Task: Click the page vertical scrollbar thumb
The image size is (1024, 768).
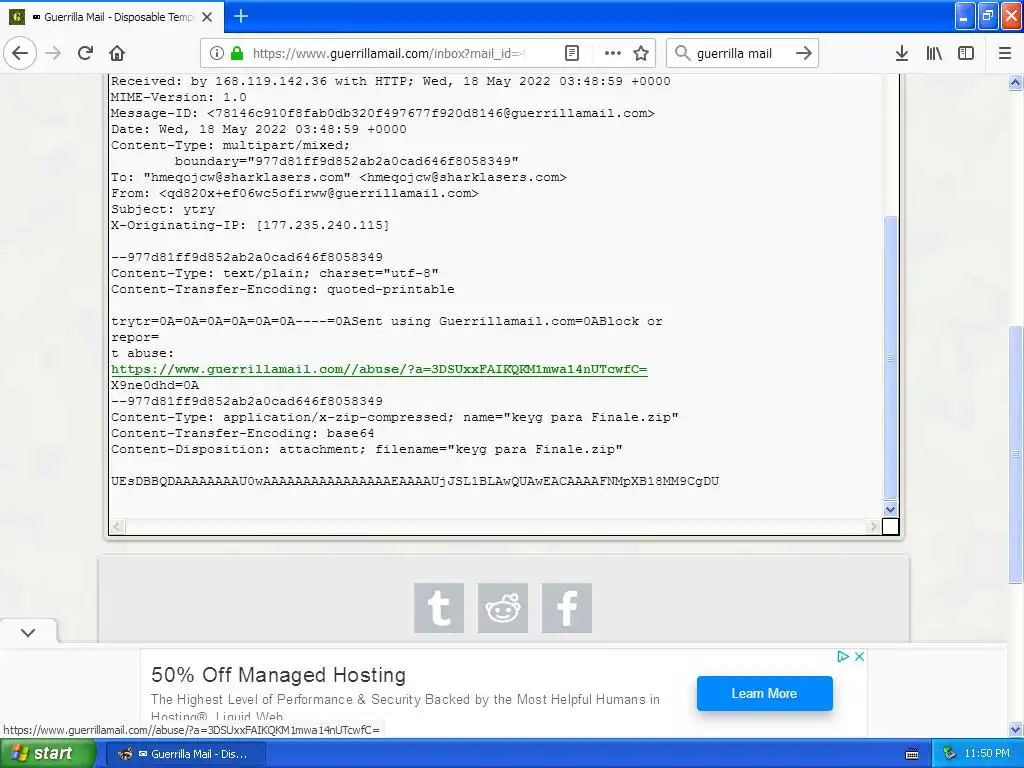Action: (x=1015, y=454)
